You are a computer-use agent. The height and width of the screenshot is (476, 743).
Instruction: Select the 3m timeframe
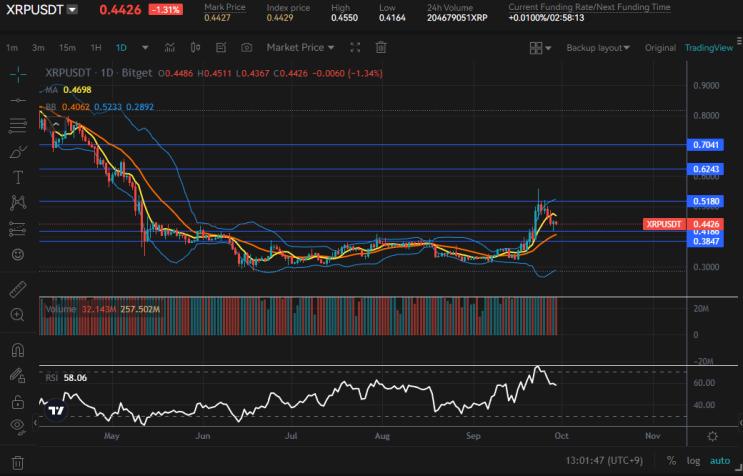pyautogui.click(x=38, y=48)
